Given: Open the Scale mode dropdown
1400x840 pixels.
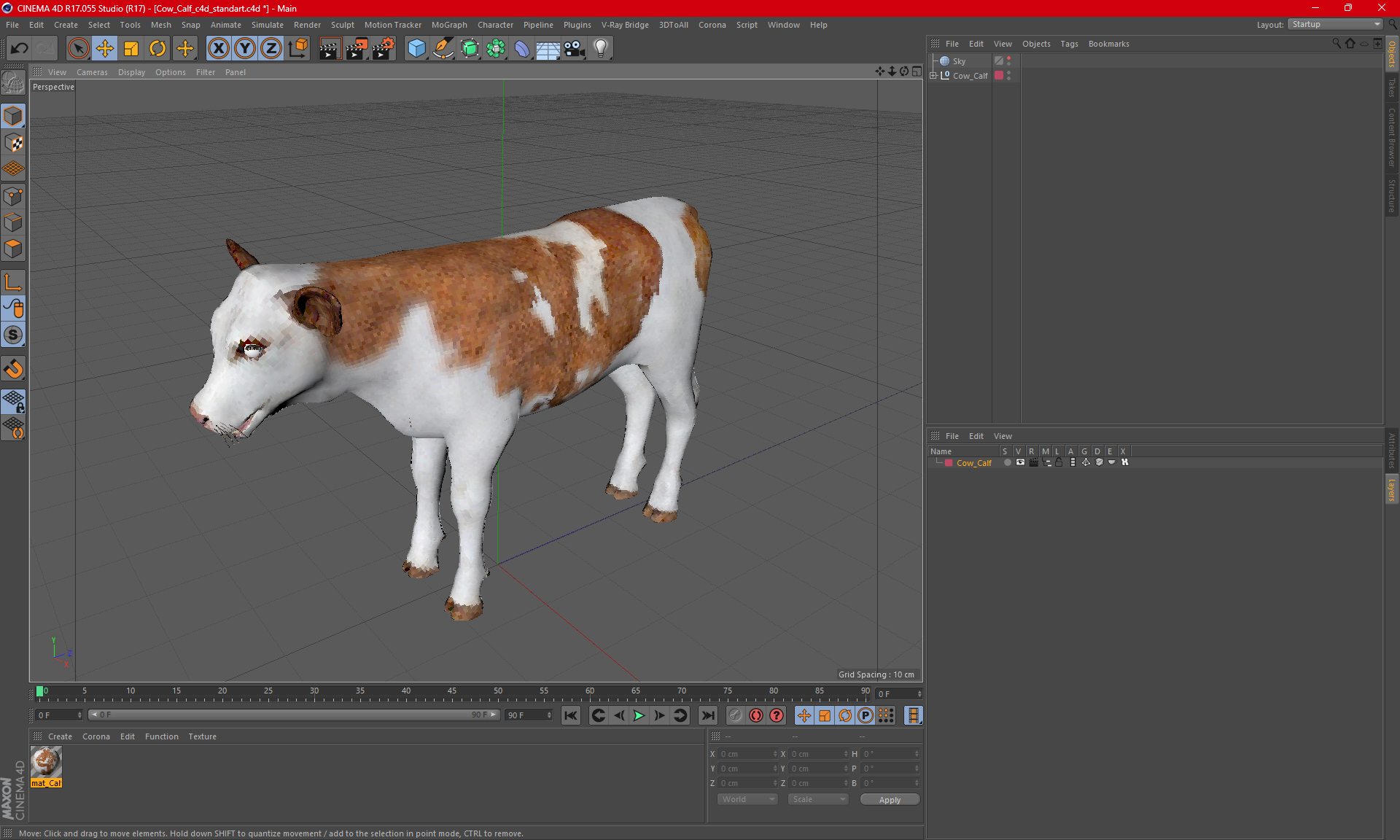Looking at the screenshot, I should [x=818, y=799].
